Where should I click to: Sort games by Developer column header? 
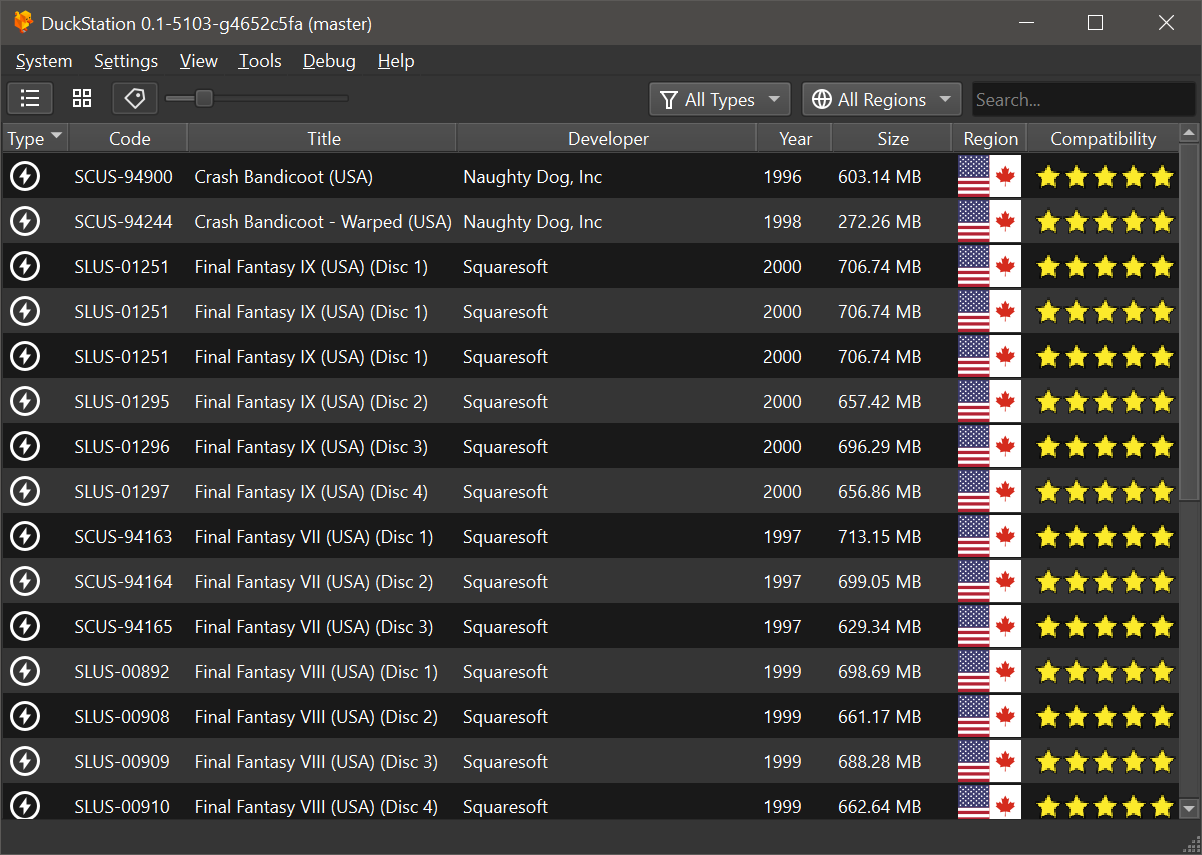608,139
